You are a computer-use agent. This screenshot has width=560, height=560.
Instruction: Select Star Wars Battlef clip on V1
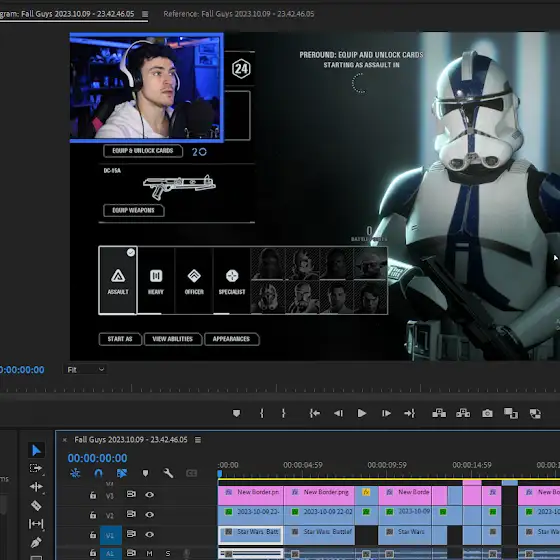pyautogui.click(x=319, y=535)
